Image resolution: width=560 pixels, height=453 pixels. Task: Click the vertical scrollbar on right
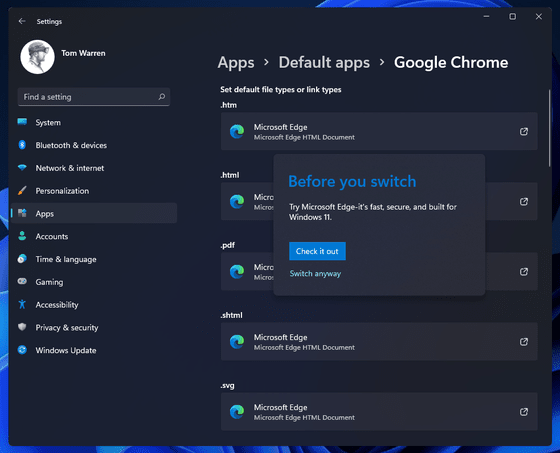coord(550,128)
